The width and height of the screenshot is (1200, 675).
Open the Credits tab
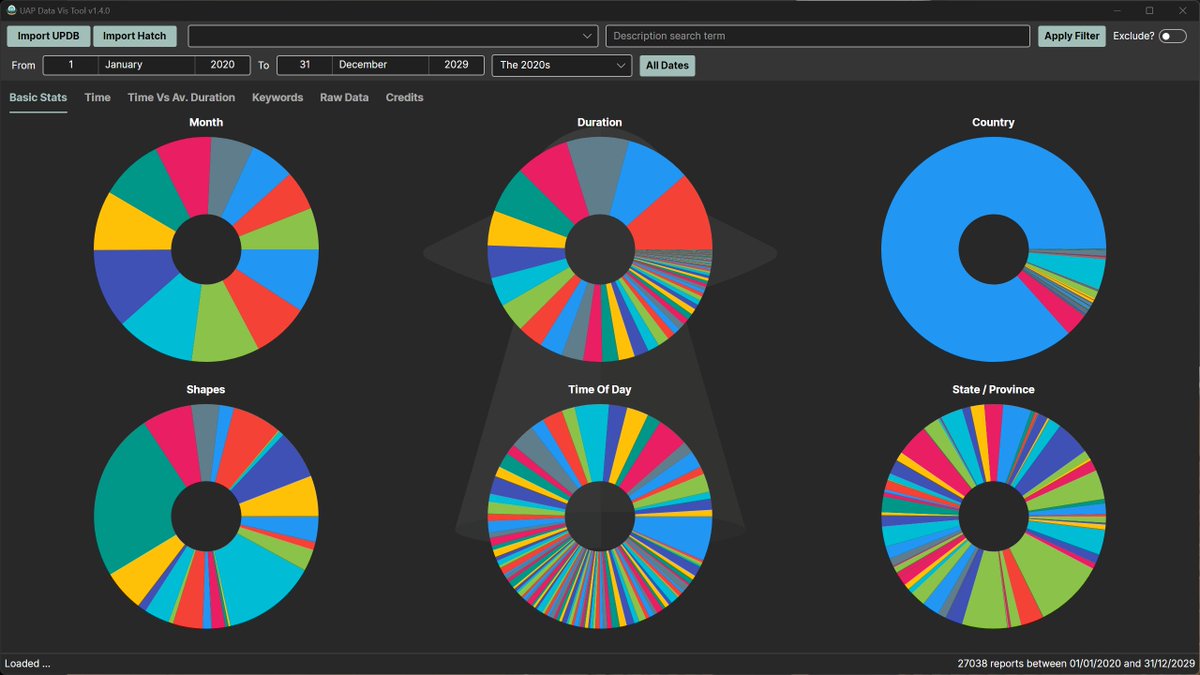tap(404, 98)
